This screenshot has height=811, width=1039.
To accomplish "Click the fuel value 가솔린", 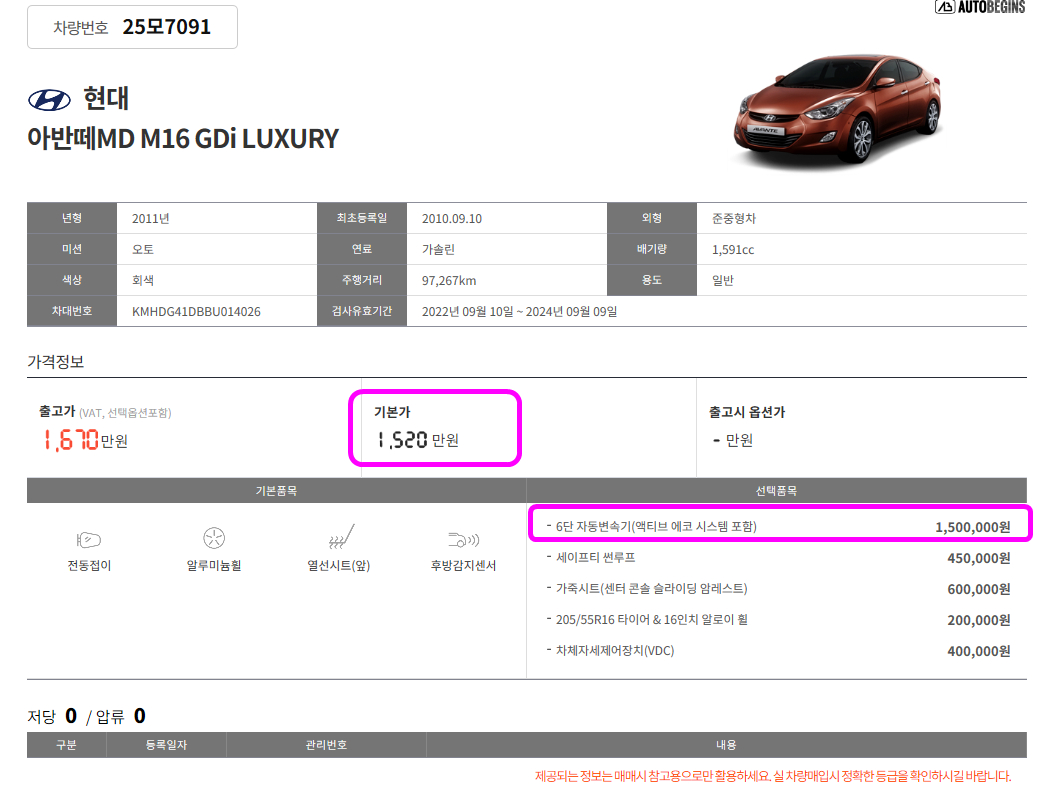I will [x=439, y=250].
